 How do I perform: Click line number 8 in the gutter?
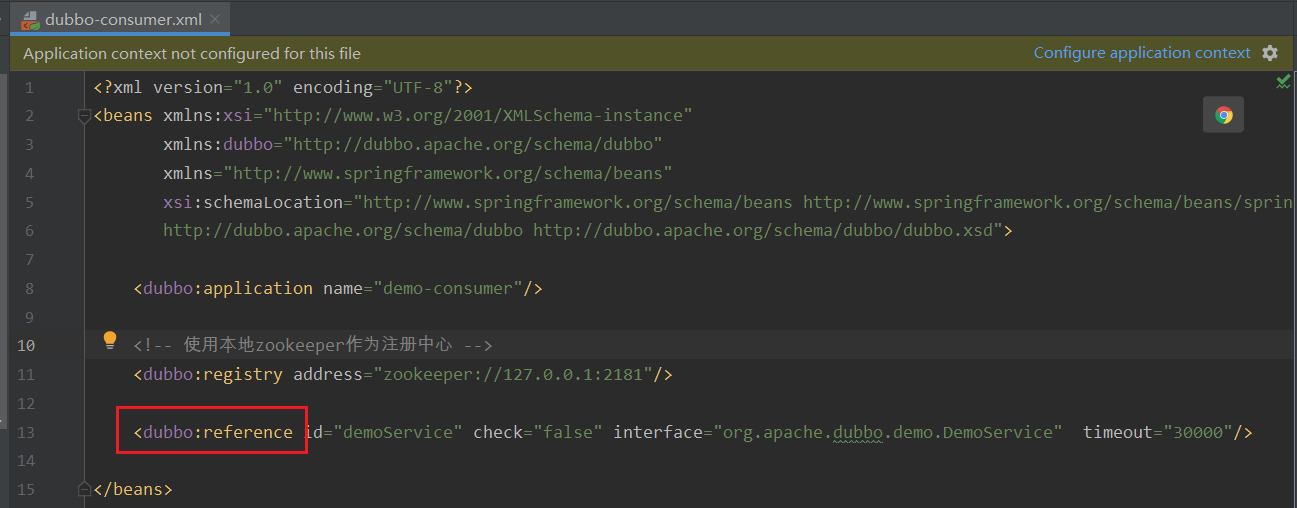(x=29, y=288)
